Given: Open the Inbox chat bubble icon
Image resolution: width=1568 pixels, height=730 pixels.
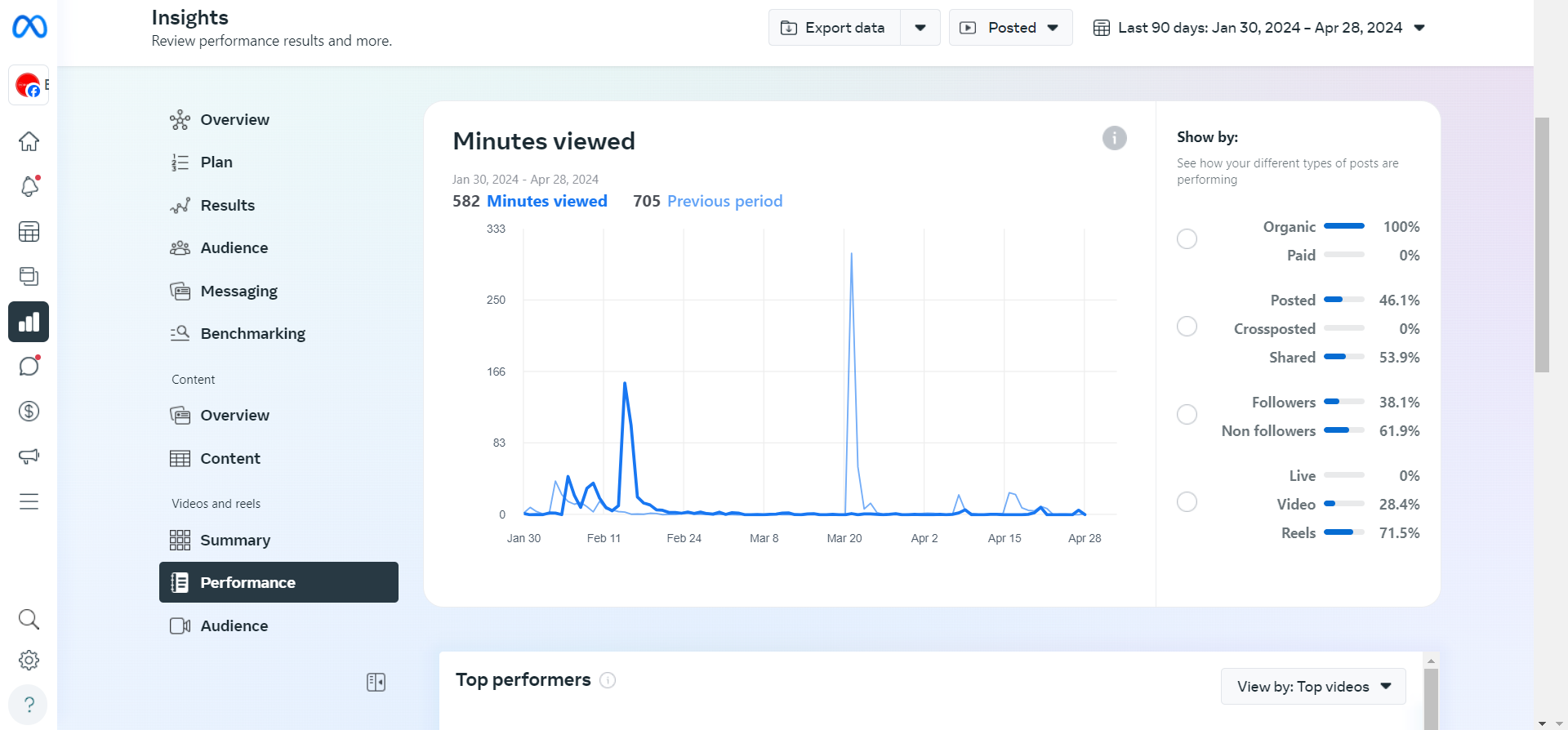Looking at the screenshot, I should 29,366.
